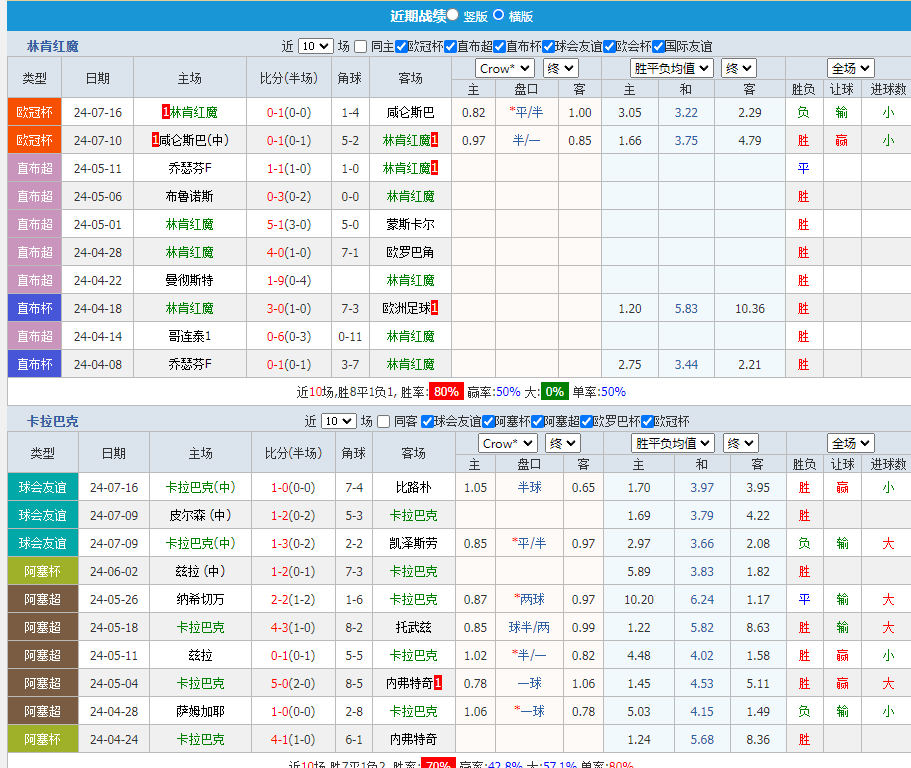Image resolution: width=911 pixels, height=768 pixels.
Task: Open the Crow* bookmaker dropdown
Action: pyautogui.click(x=503, y=67)
